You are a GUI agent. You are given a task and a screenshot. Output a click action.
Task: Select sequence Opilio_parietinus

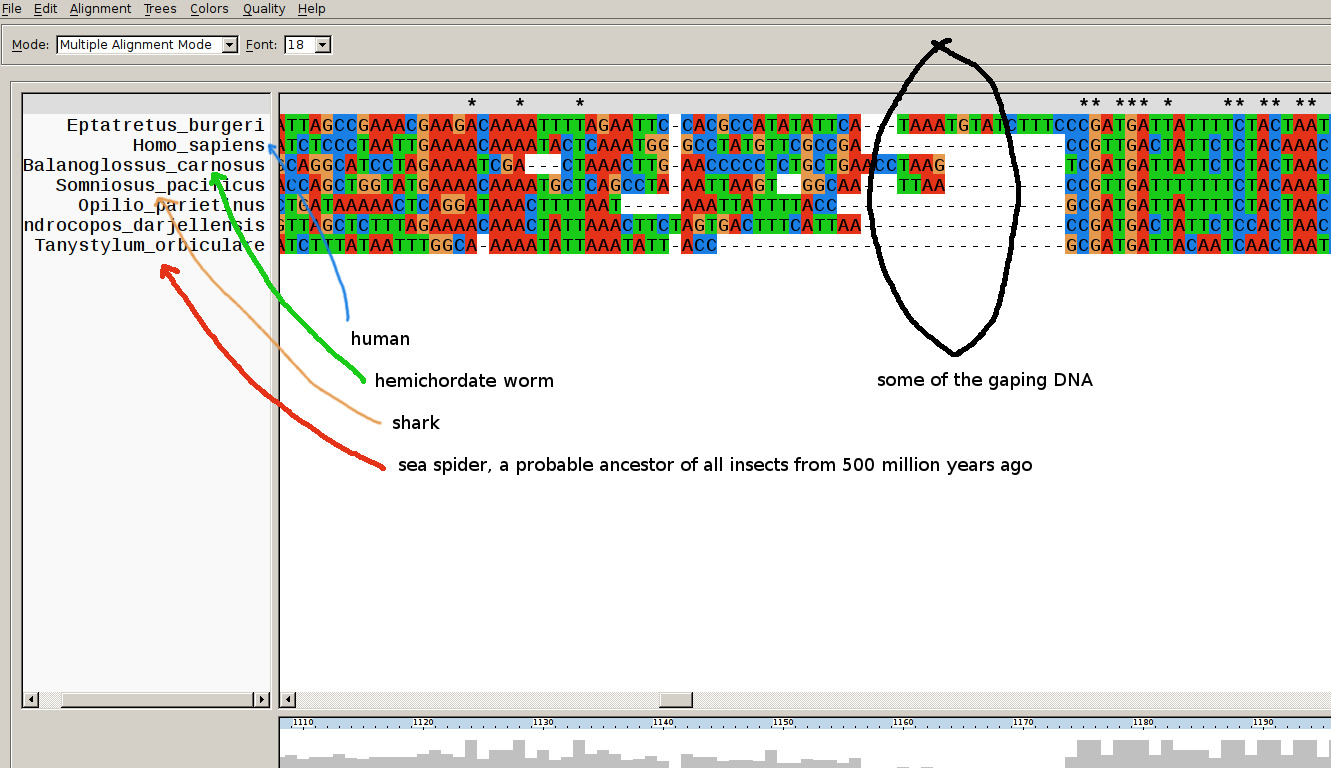click(x=172, y=205)
